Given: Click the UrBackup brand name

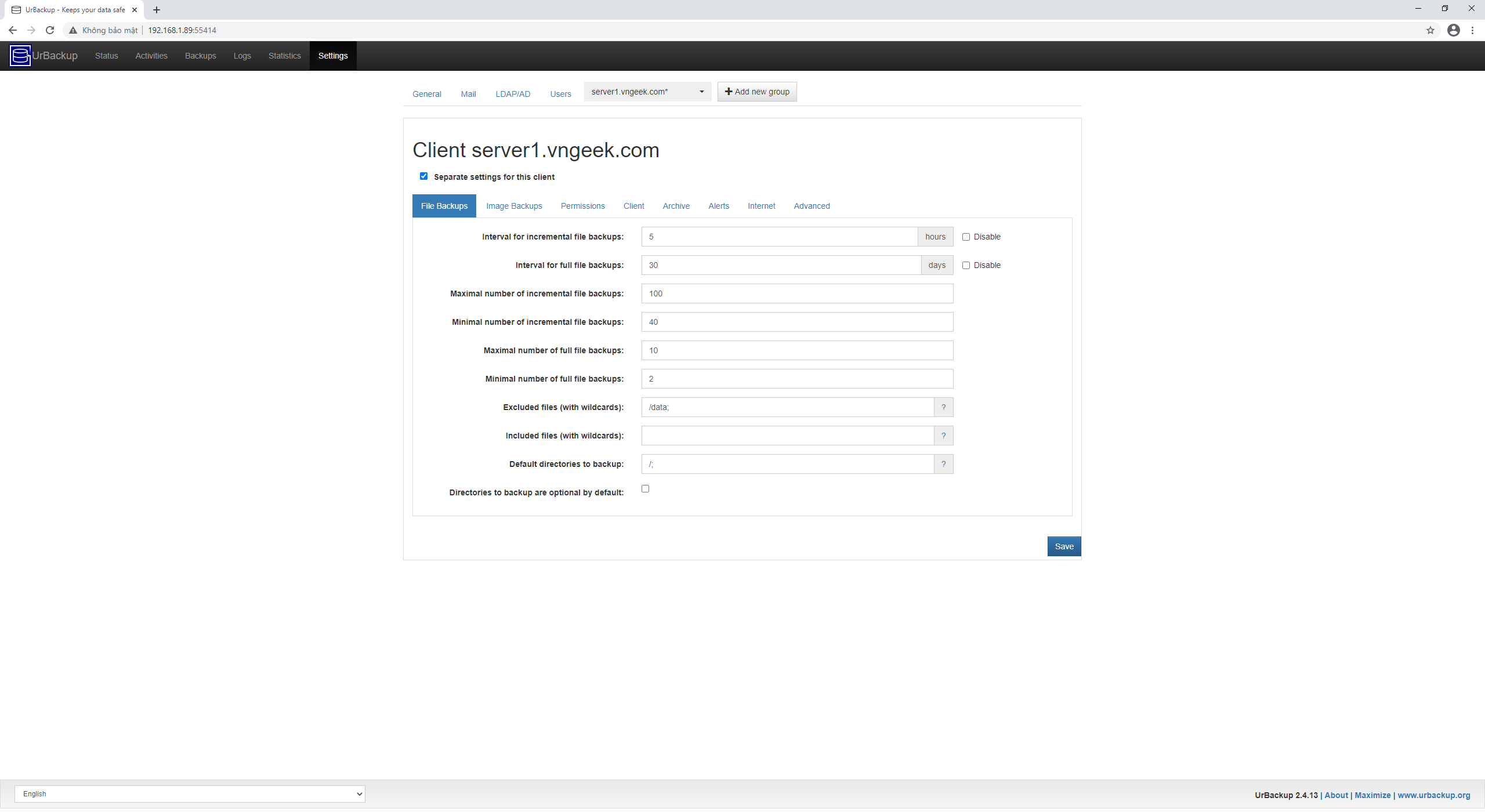Looking at the screenshot, I should tap(55, 56).
